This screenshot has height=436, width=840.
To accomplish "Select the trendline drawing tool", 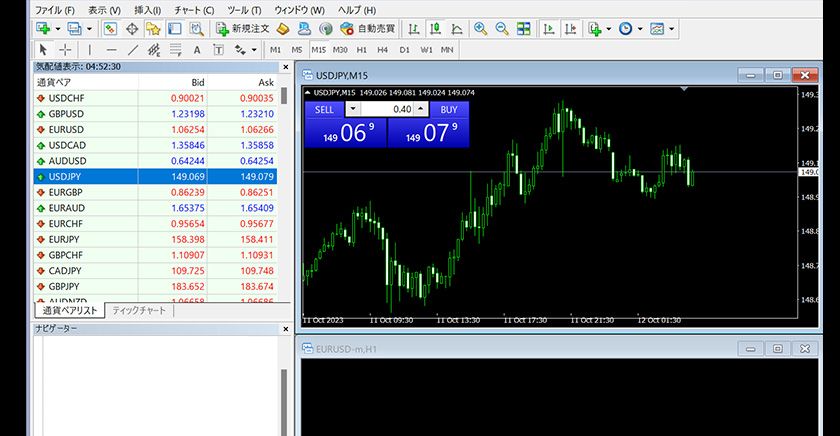I will tap(133, 49).
